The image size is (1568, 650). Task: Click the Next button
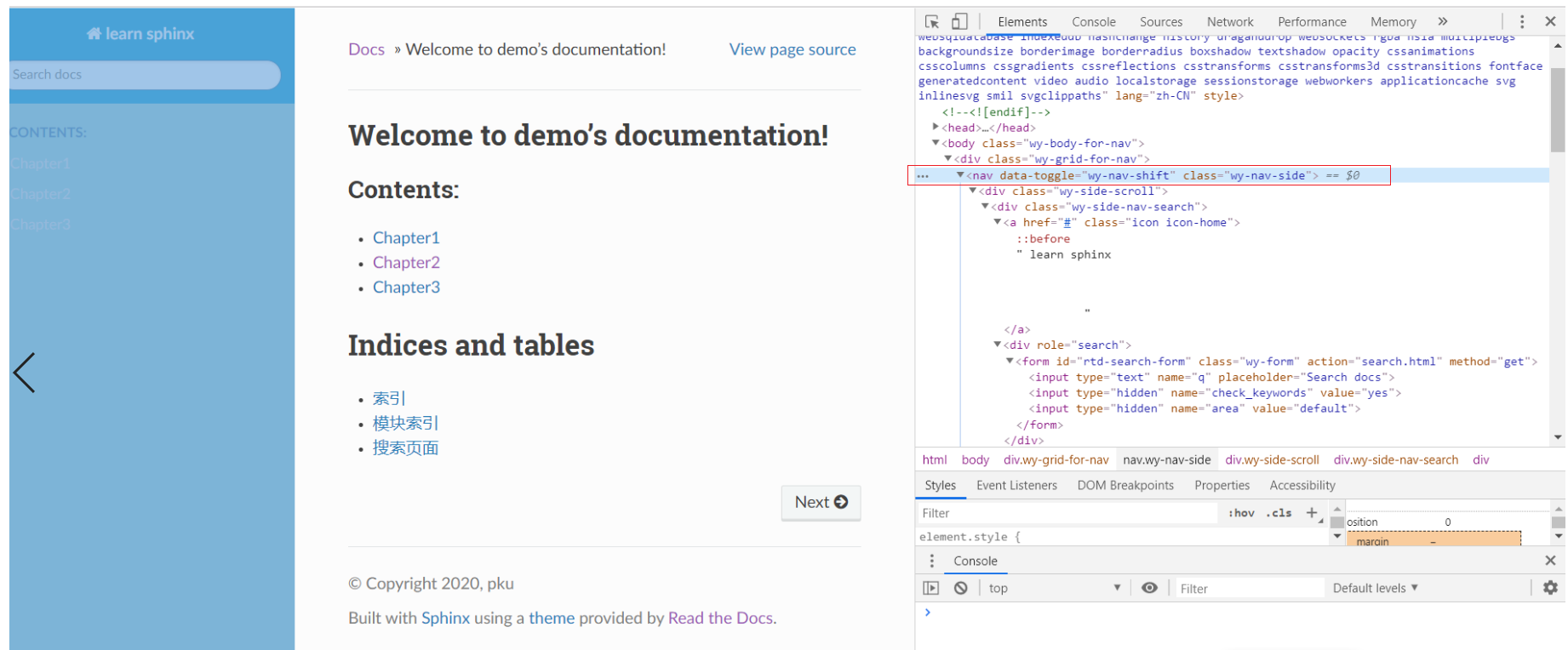[821, 503]
